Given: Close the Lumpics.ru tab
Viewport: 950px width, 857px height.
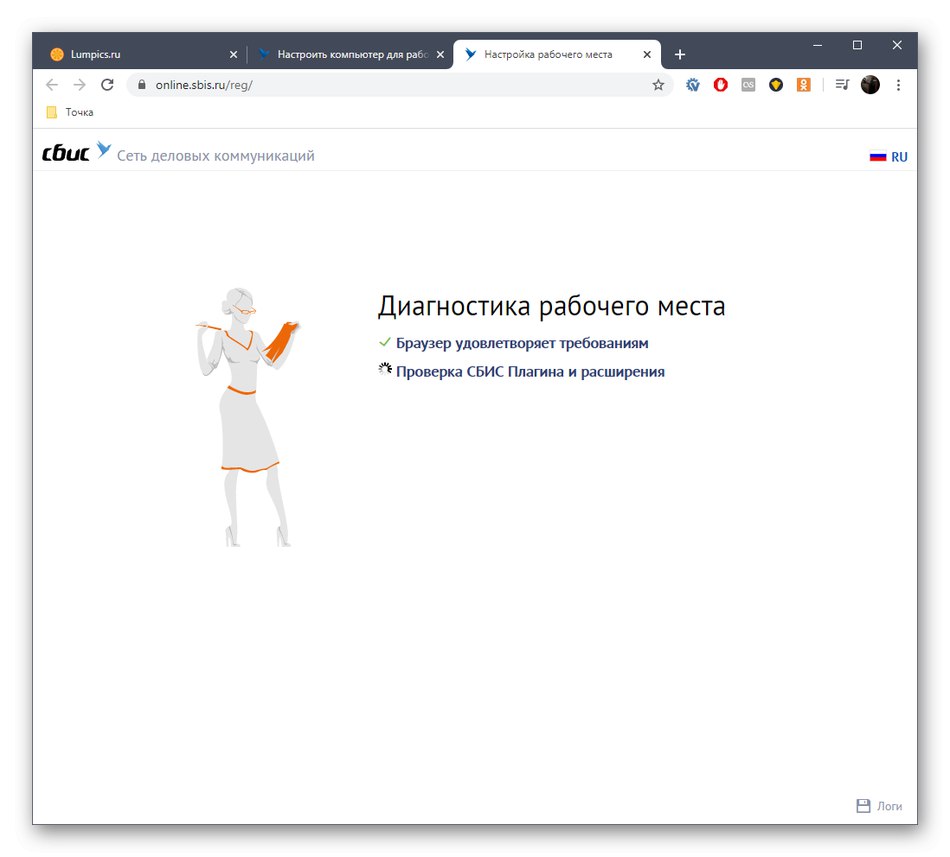Looking at the screenshot, I should [233, 55].
